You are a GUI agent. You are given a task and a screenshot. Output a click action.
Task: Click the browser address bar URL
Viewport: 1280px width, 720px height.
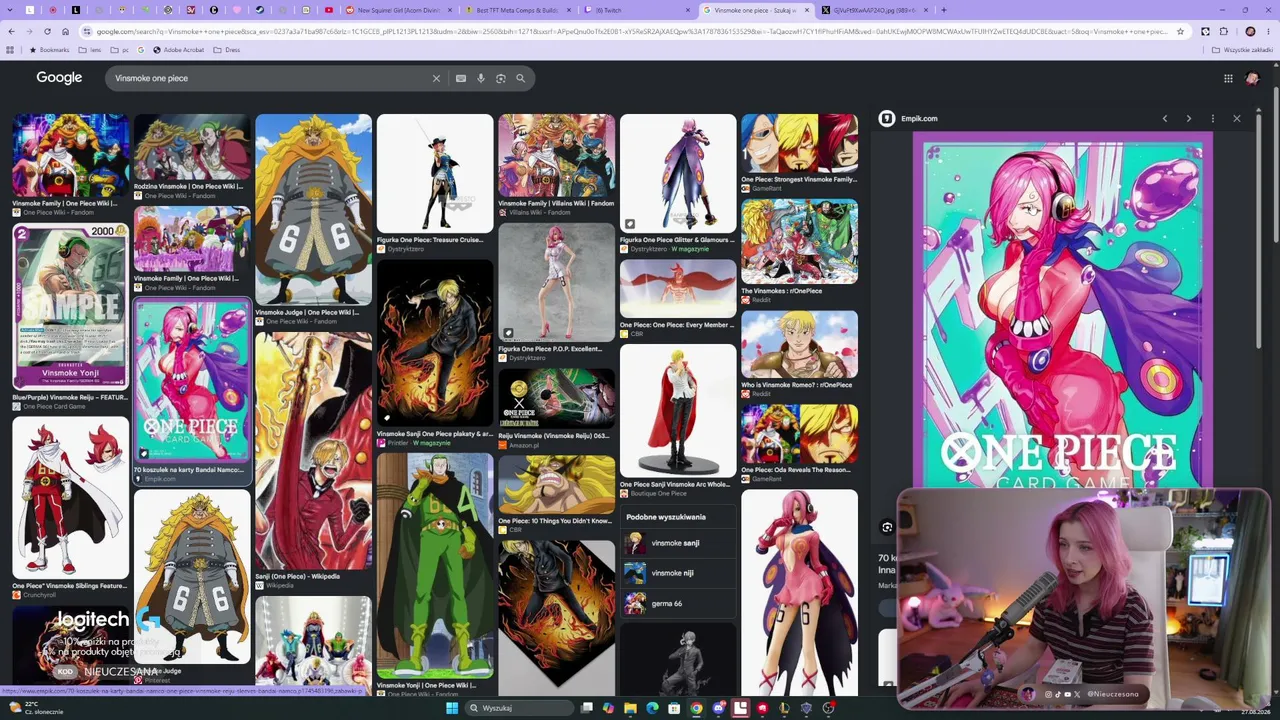click(632, 31)
